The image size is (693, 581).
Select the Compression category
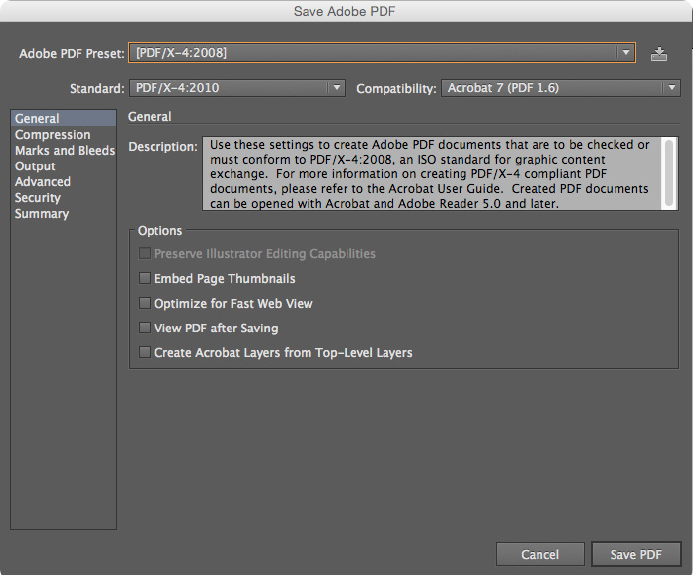pyautogui.click(x=63, y=135)
